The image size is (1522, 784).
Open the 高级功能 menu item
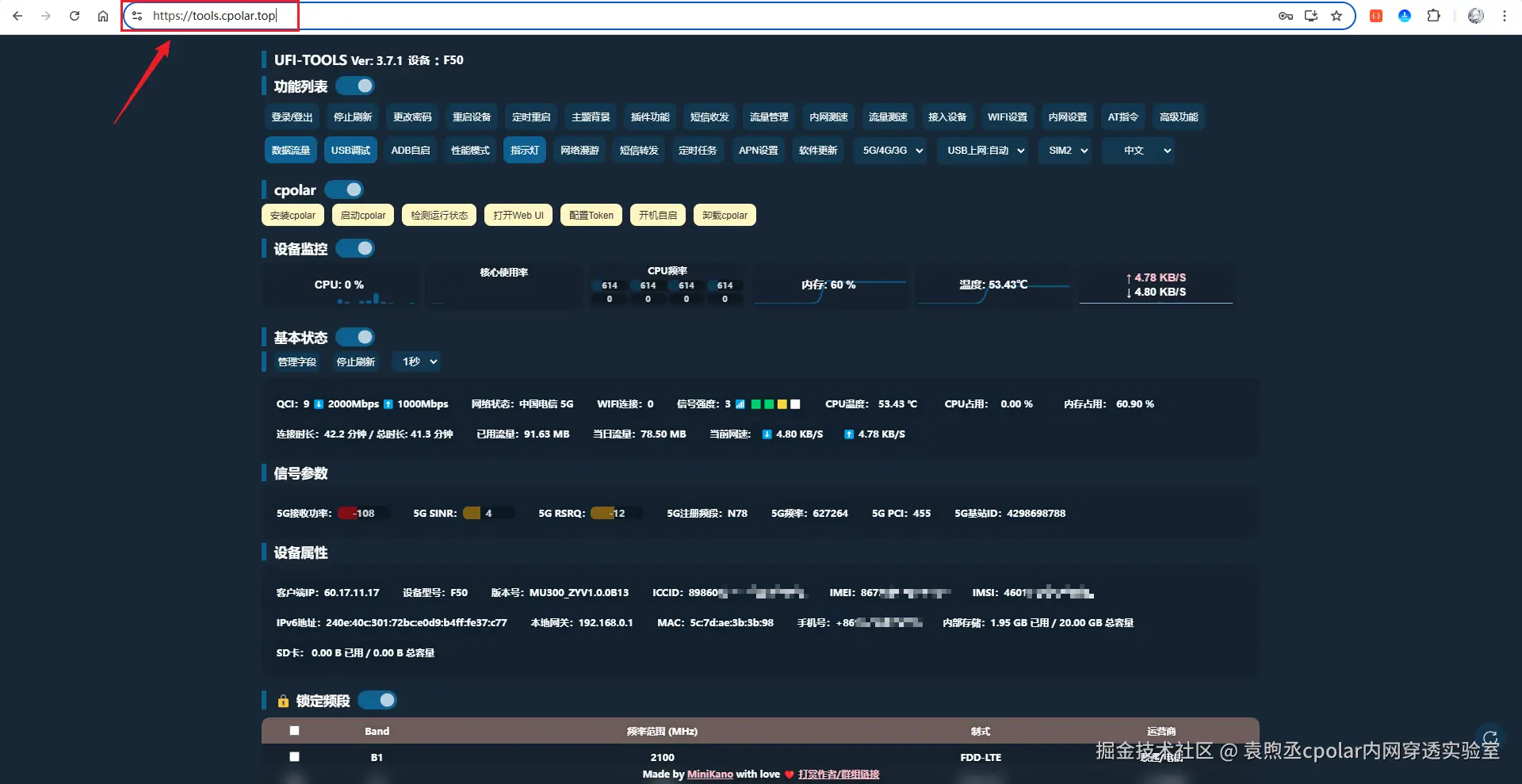click(x=1179, y=117)
